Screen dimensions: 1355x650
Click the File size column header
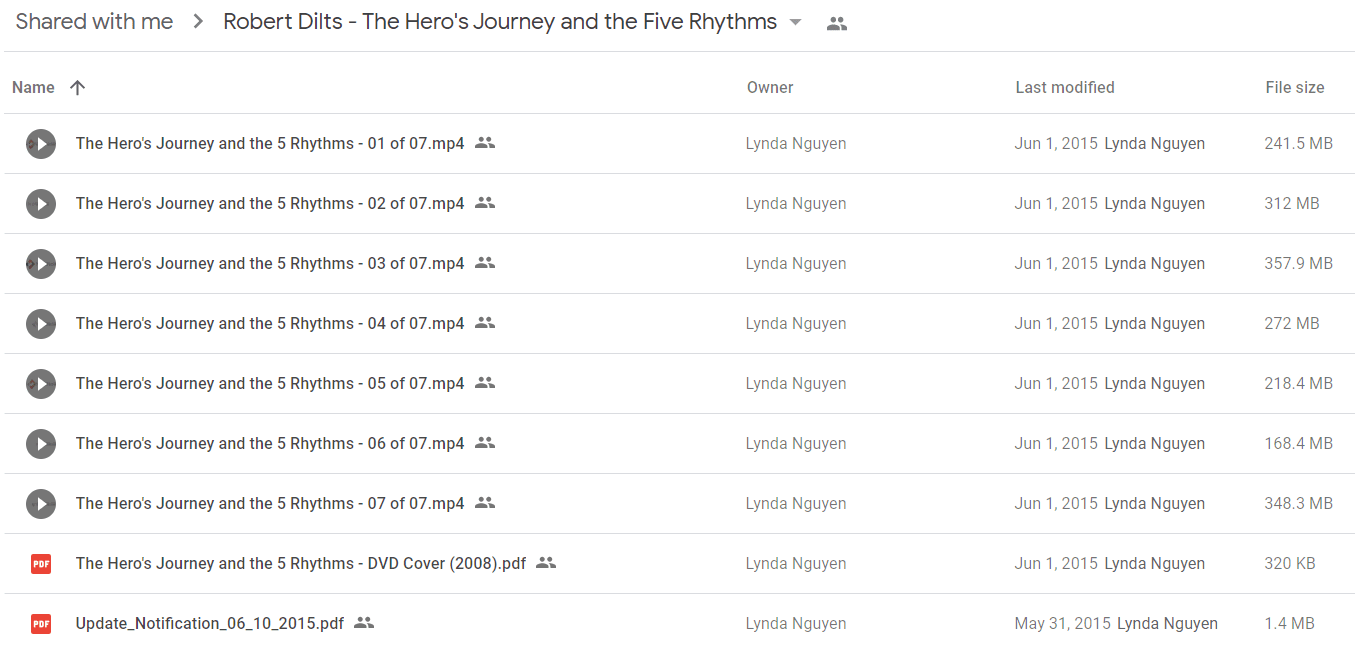(x=1295, y=88)
